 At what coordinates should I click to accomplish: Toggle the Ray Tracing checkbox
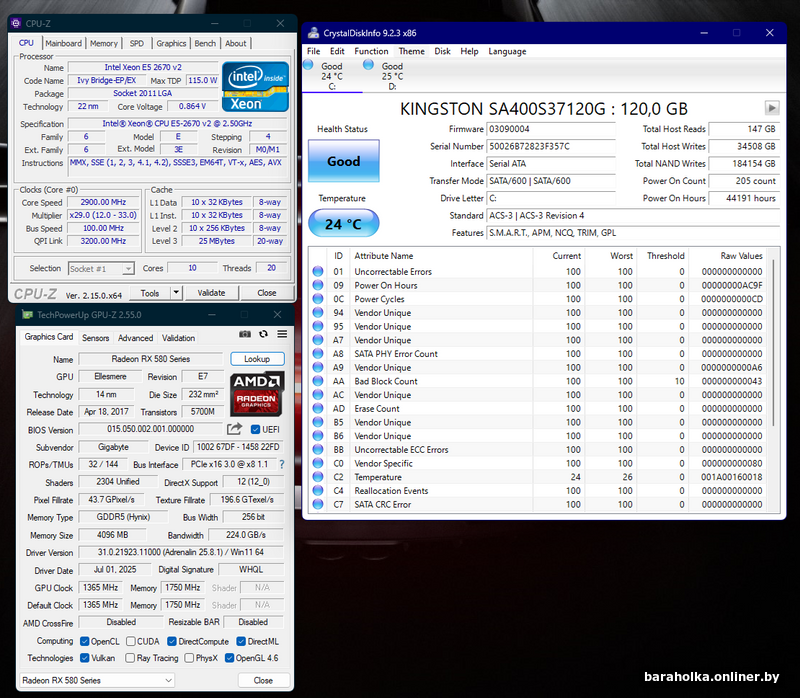[x=130, y=658]
